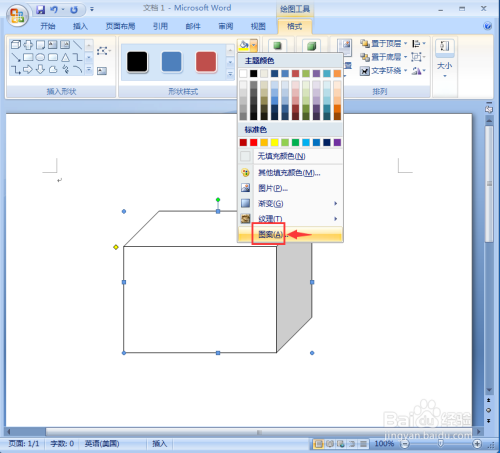Open the align objects menu
The width and height of the screenshot is (500, 453).
point(418,44)
